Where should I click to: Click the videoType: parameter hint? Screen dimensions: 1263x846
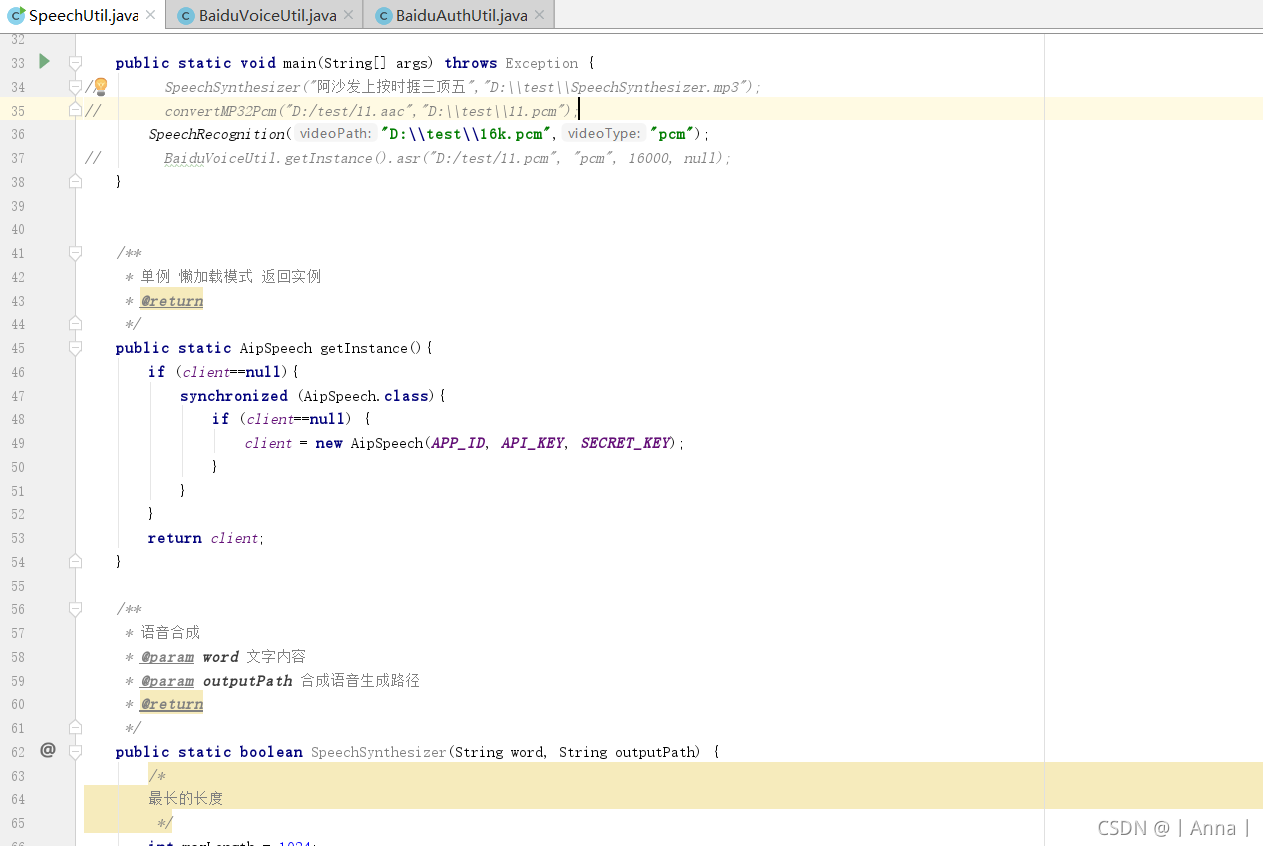click(x=604, y=134)
